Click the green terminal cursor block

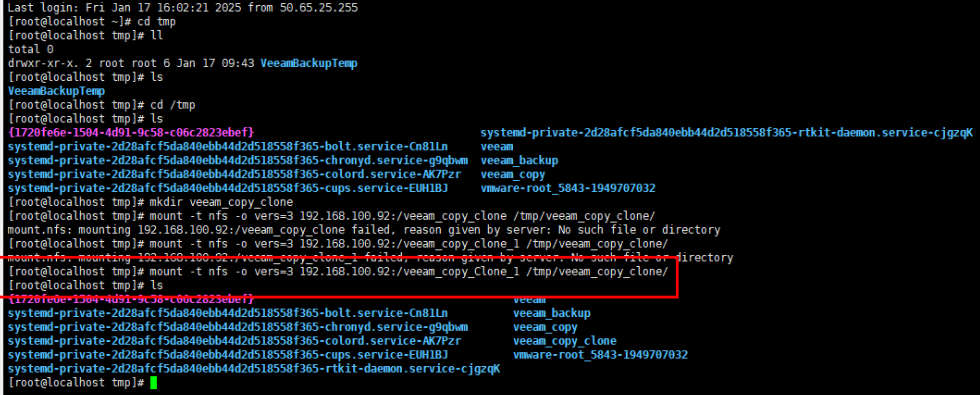point(154,382)
